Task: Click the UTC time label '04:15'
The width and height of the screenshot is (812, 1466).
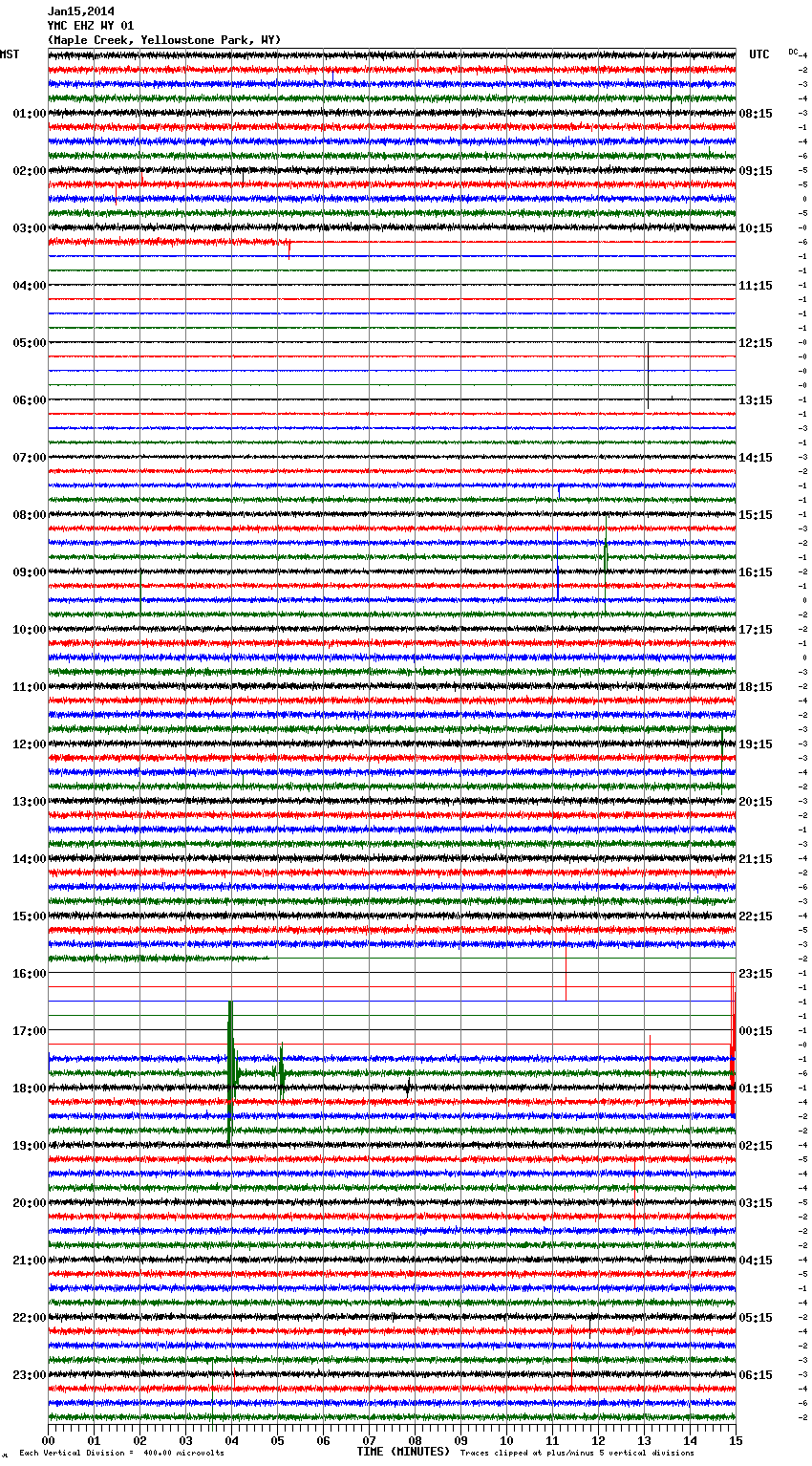Action: tap(756, 1261)
